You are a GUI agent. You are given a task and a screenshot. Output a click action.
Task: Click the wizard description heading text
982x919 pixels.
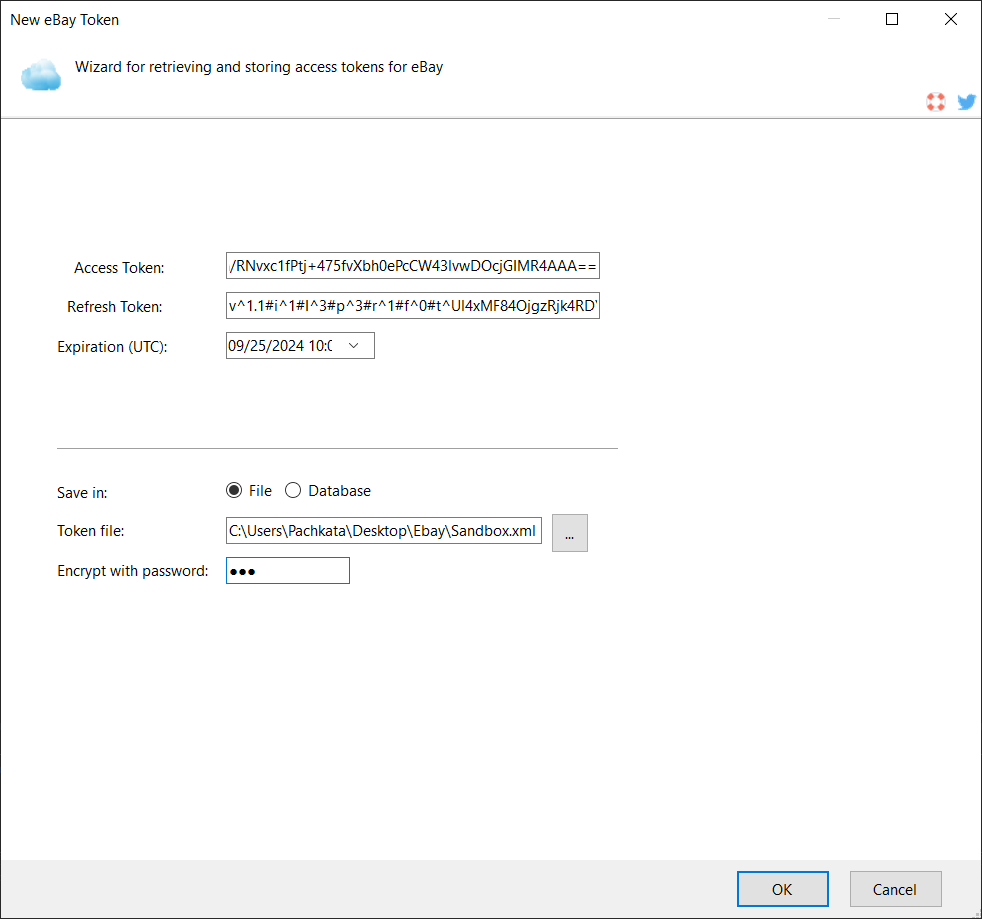tap(259, 67)
